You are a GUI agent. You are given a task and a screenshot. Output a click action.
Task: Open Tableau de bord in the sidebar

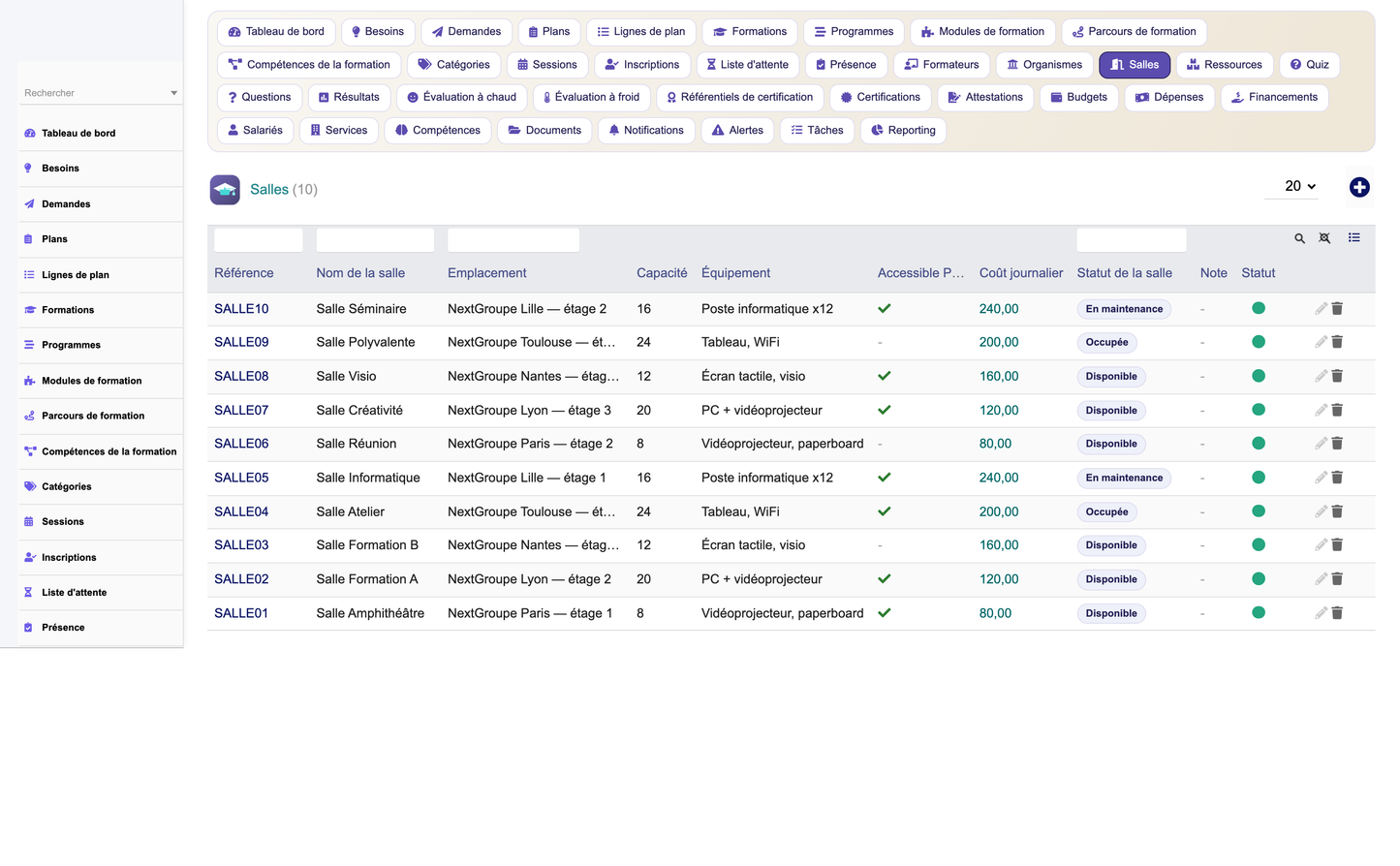coord(78,133)
